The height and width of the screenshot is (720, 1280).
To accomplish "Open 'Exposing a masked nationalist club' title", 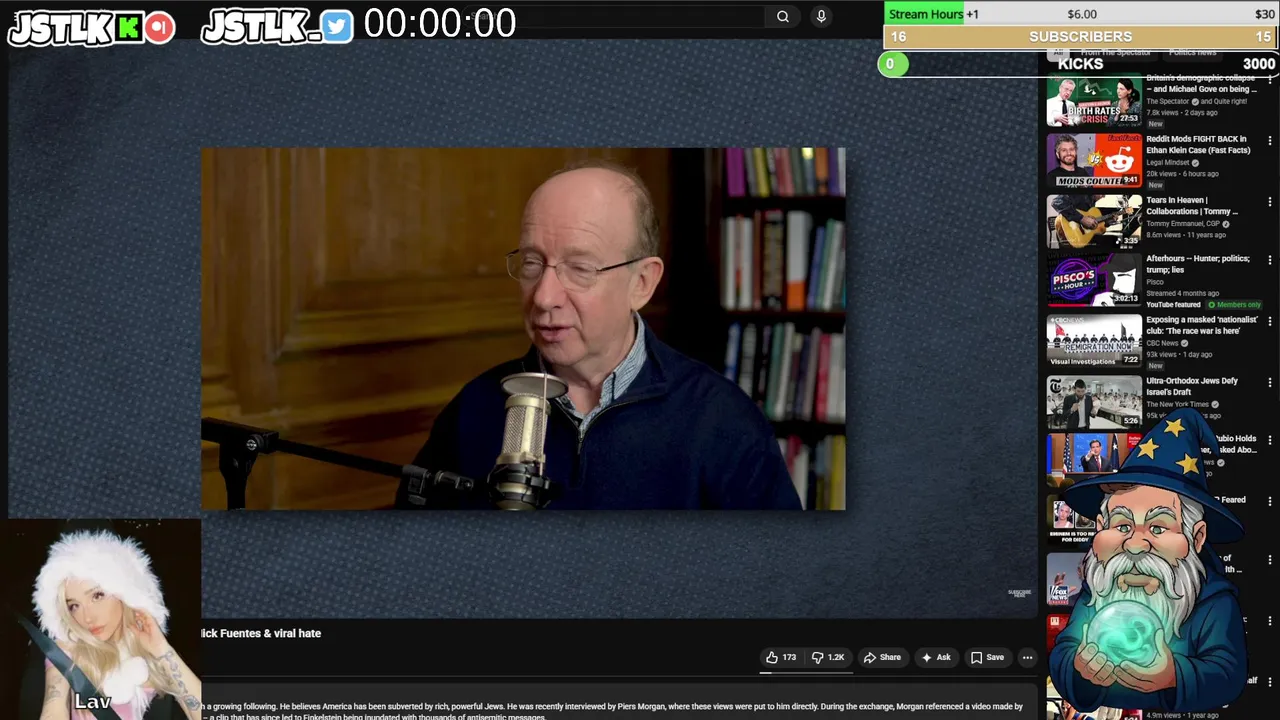I will click(1202, 325).
